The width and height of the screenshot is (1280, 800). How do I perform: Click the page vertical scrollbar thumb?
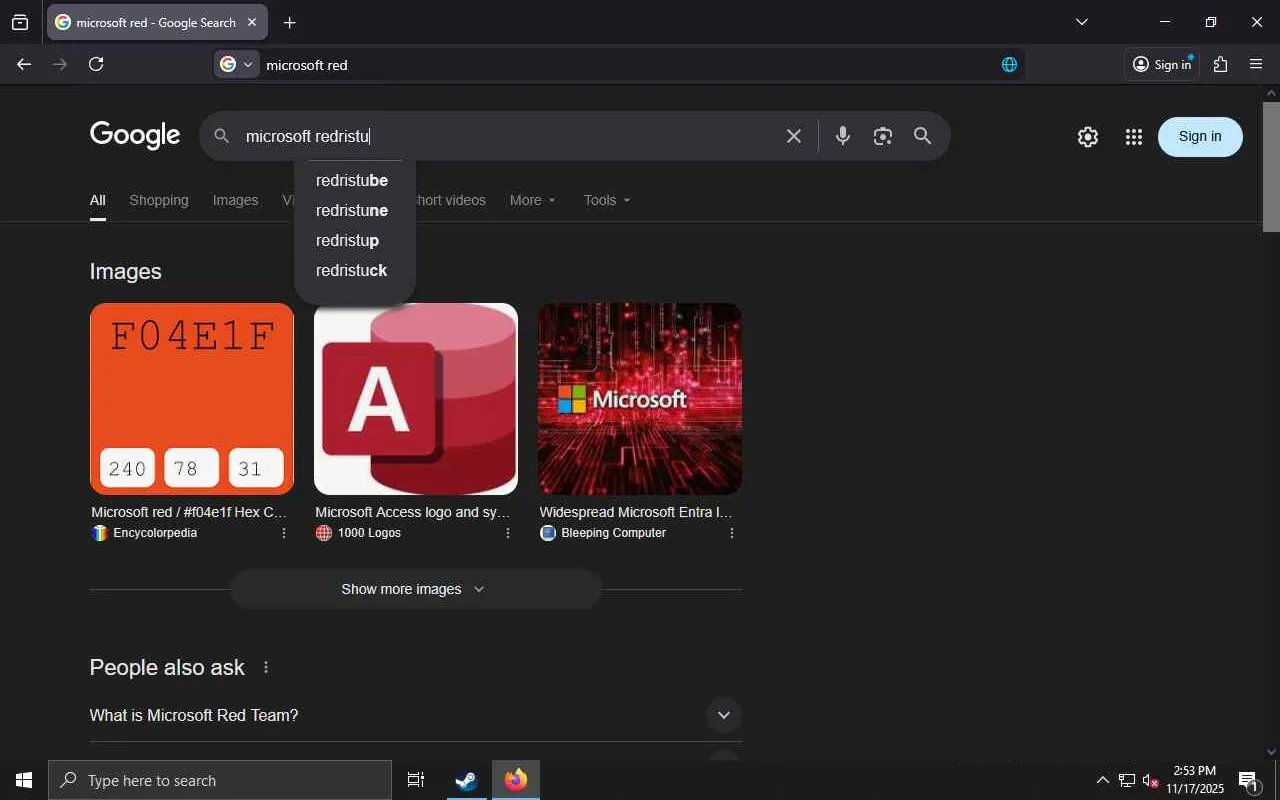1271,165
